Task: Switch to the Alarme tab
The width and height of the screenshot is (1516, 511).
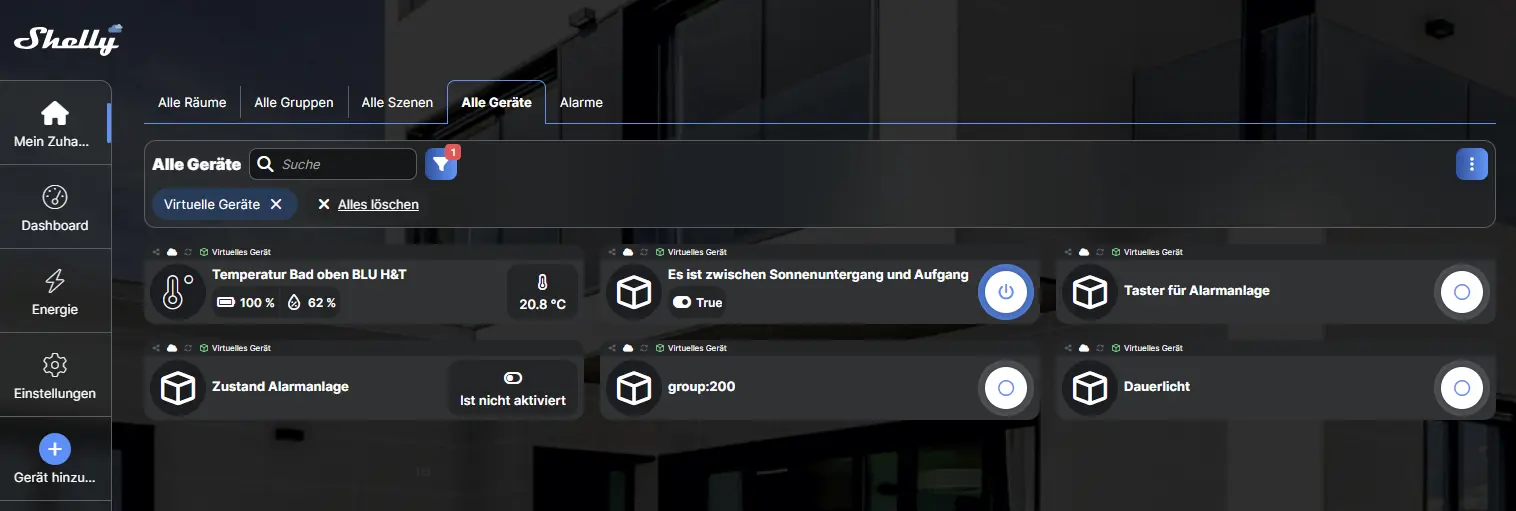Action: pyautogui.click(x=581, y=102)
